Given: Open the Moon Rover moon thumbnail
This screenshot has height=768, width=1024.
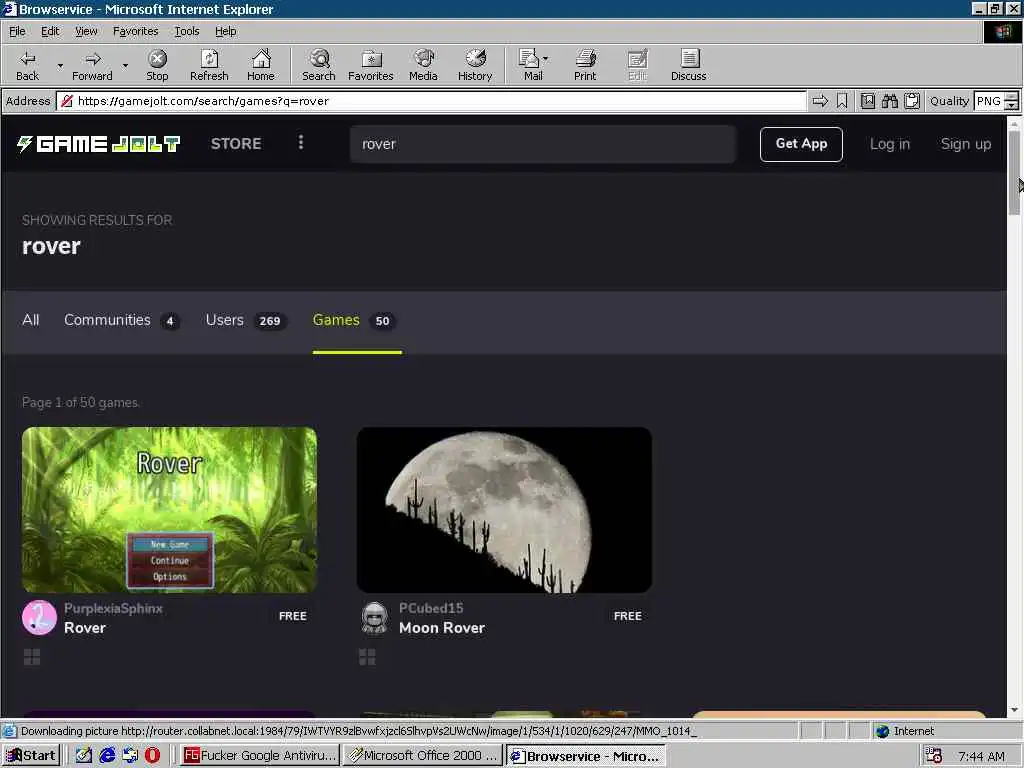Looking at the screenshot, I should pos(504,509).
